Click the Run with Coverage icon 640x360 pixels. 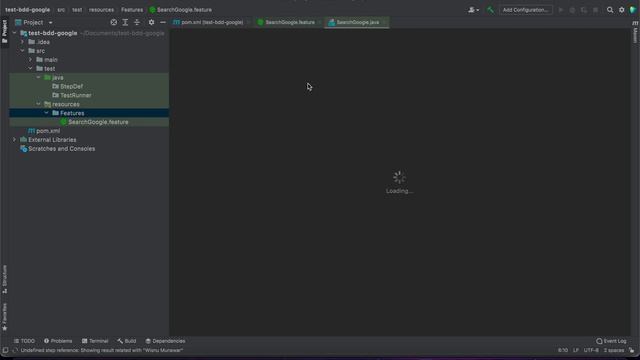pos(584,10)
